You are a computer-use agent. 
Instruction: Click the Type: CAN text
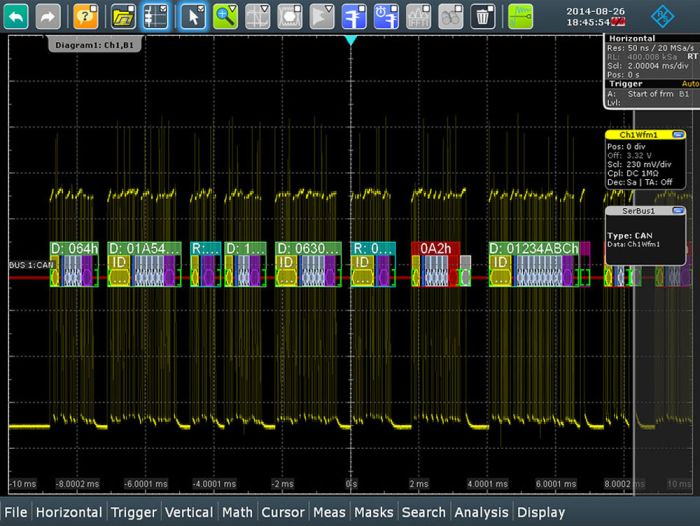[629, 235]
